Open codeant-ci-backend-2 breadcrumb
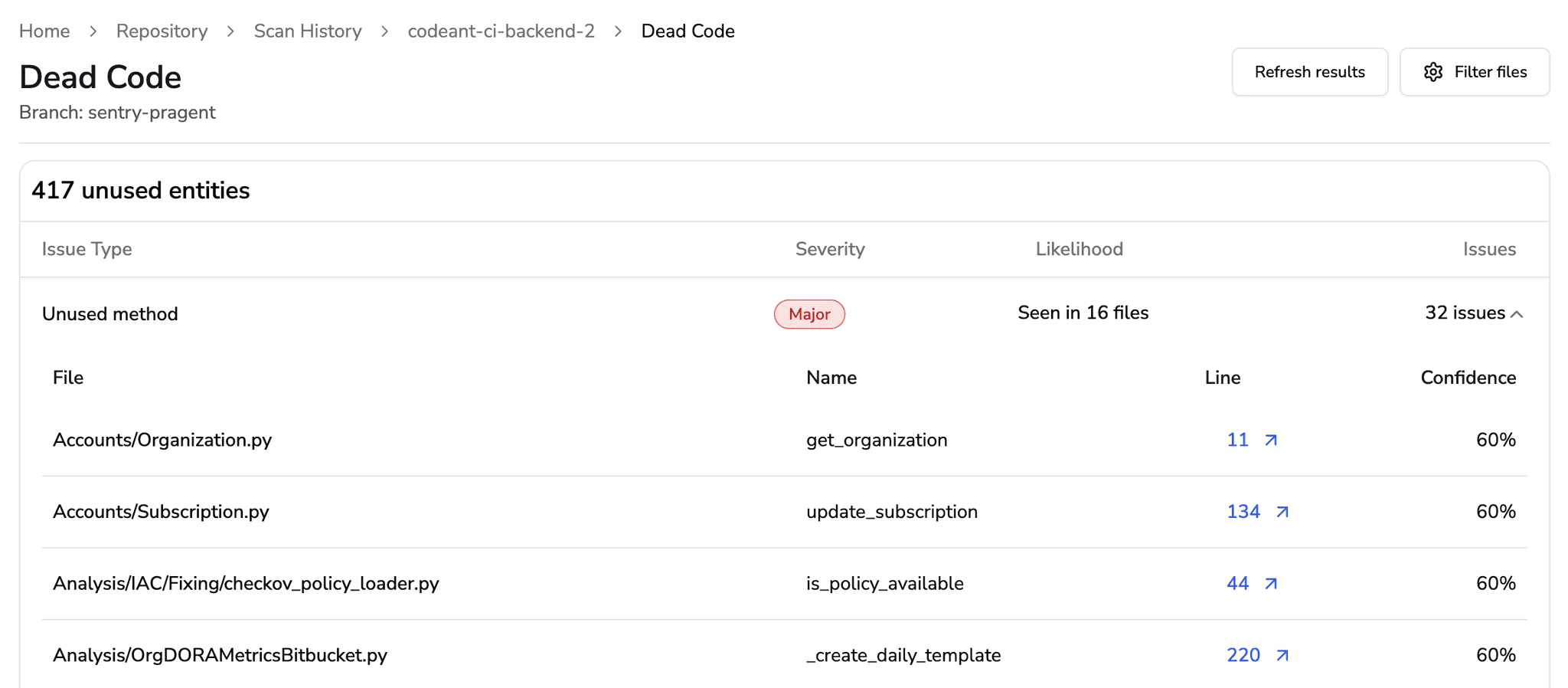Viewport: 1568px width, 688px height. pyautogui.click(x=501, y=31)
